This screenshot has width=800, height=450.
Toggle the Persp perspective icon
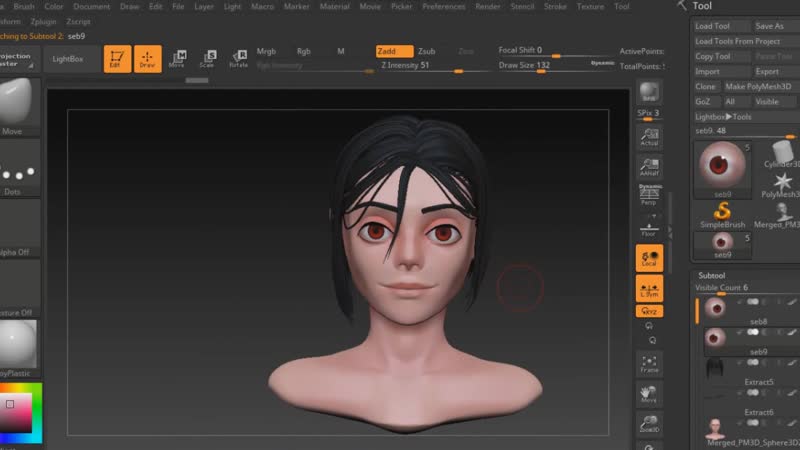[x=649, y=195]
